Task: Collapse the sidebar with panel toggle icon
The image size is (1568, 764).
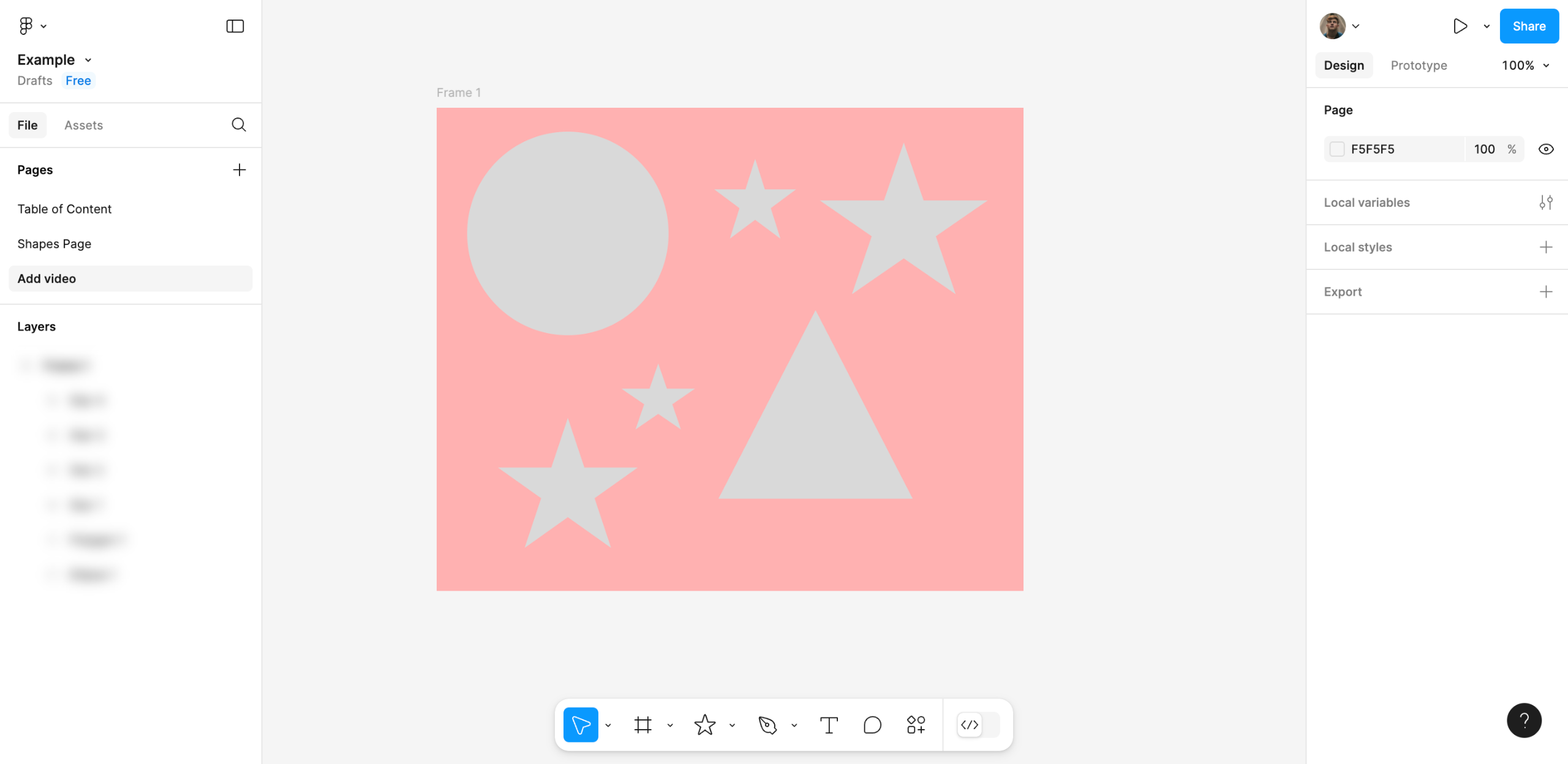Action: [235, 26]
